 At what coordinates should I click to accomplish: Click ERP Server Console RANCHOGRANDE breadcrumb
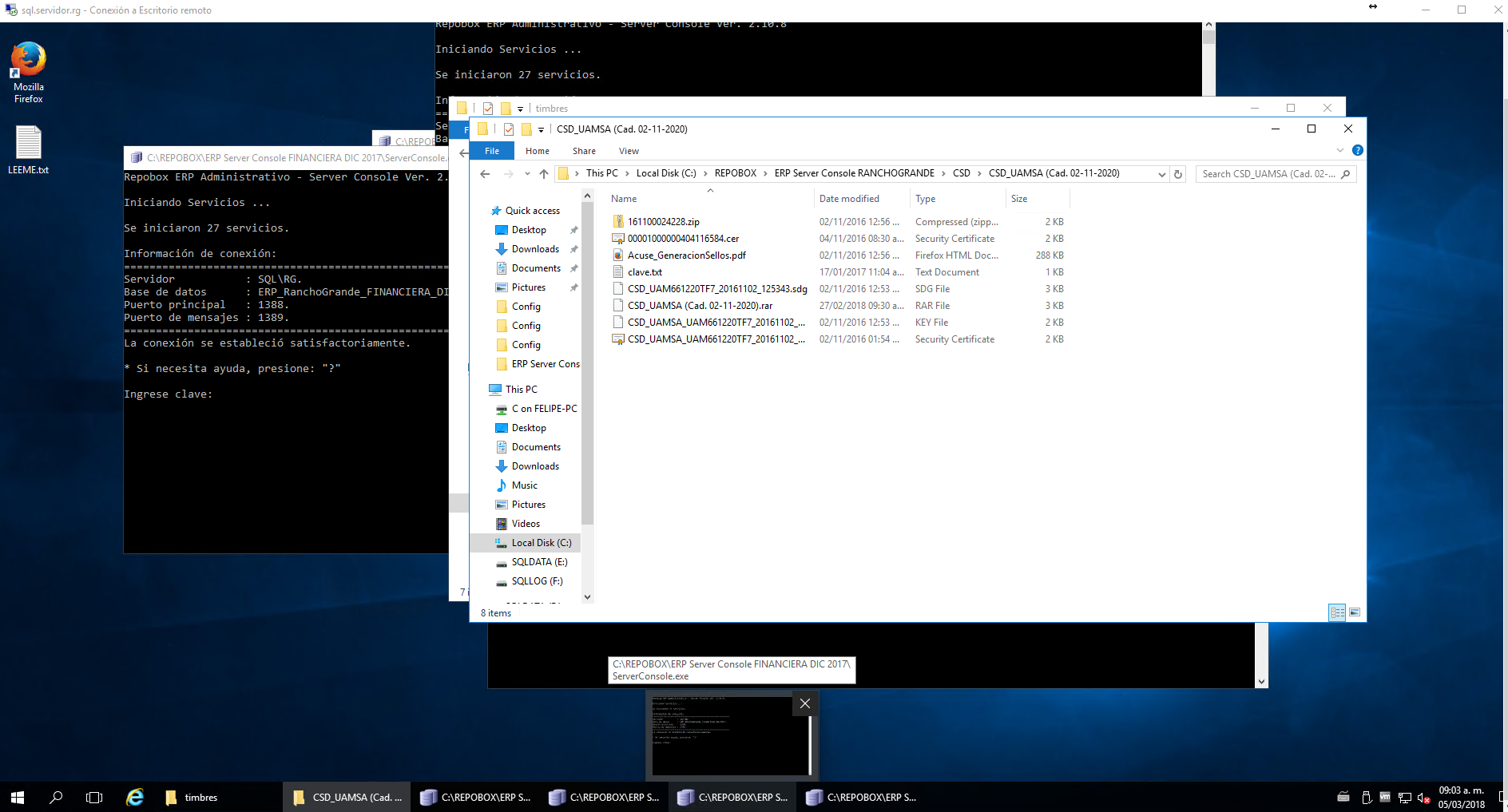pyautogui.click(x=854, y=173)
